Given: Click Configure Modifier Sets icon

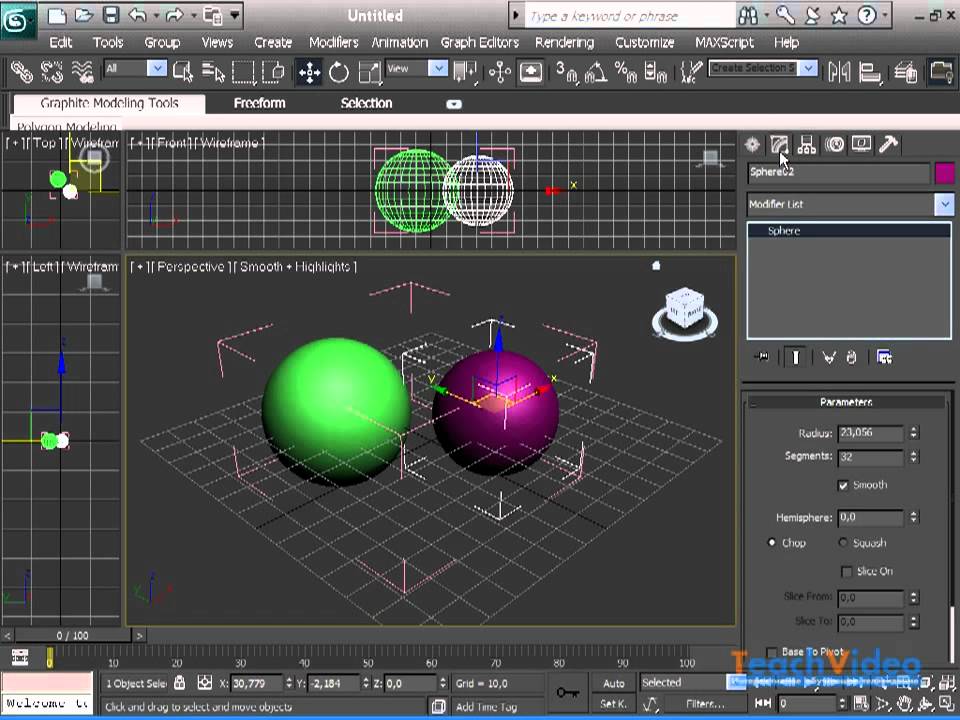Looking at the screenshot, I should (x=884, y=357).
